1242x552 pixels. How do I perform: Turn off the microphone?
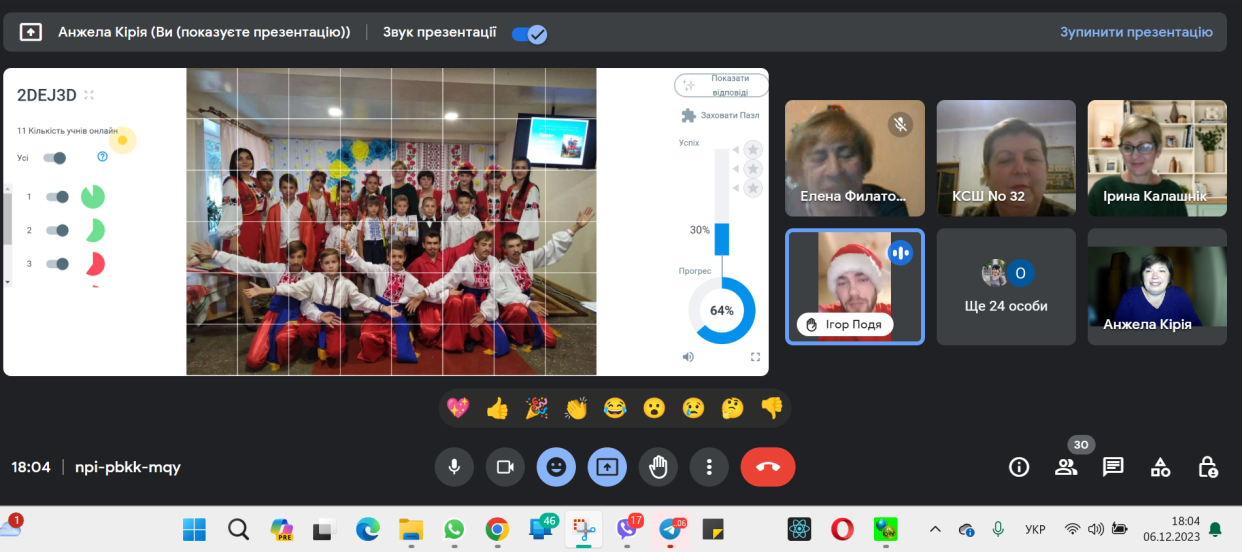pos(454,467)
